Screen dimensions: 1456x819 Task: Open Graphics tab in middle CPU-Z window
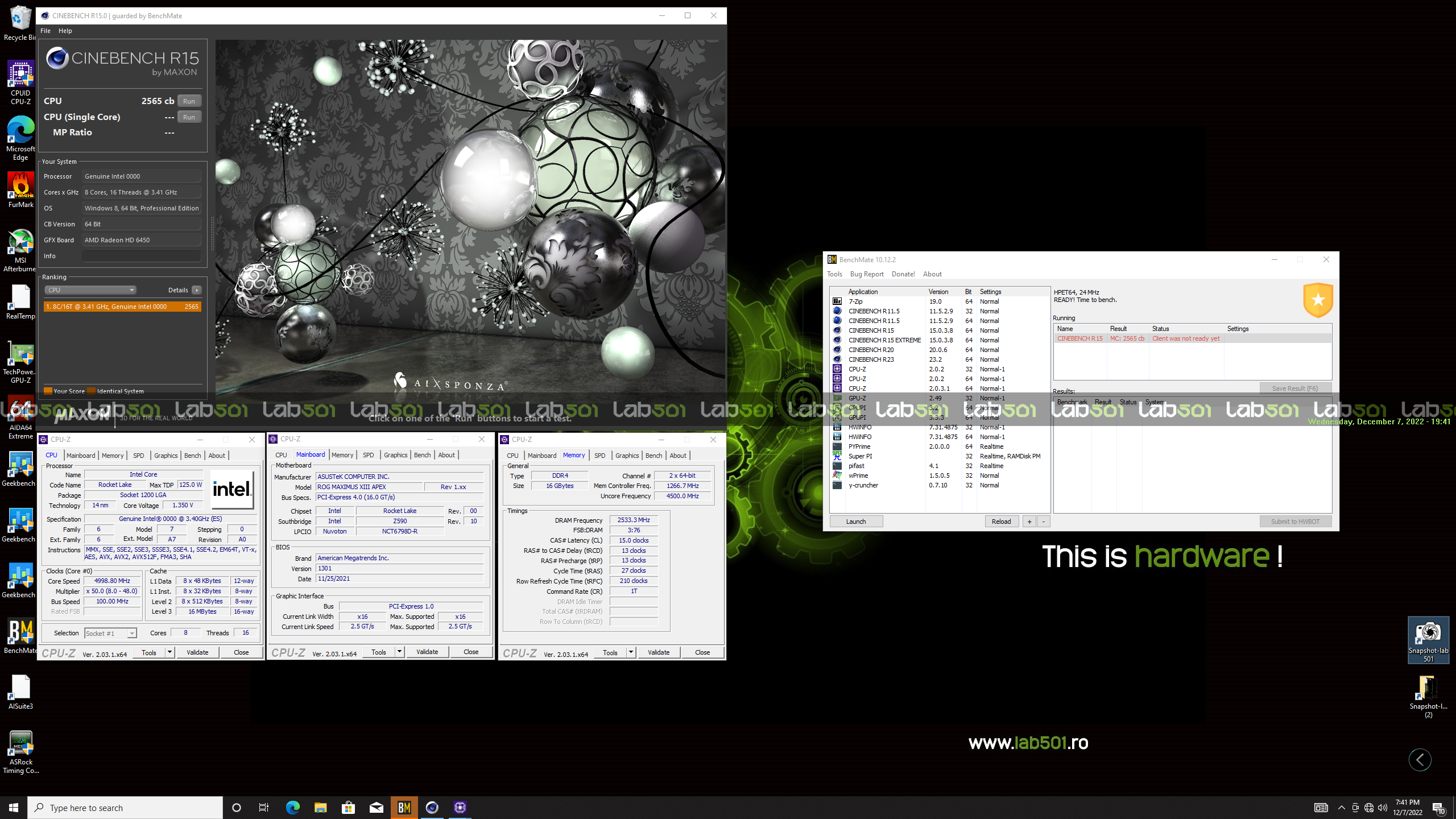pos(395,455)
